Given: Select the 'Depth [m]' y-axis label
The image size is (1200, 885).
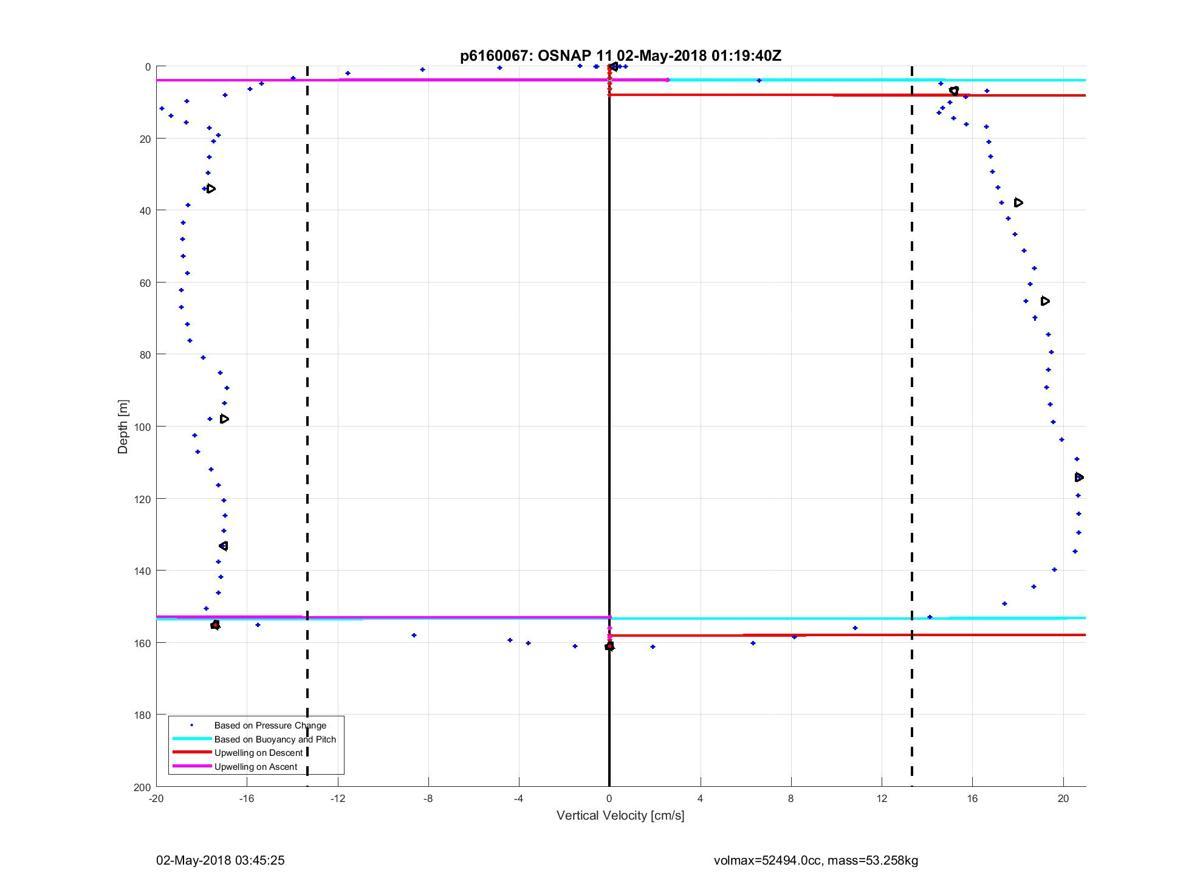Looking at the screenshot, I should click(123, 427).
